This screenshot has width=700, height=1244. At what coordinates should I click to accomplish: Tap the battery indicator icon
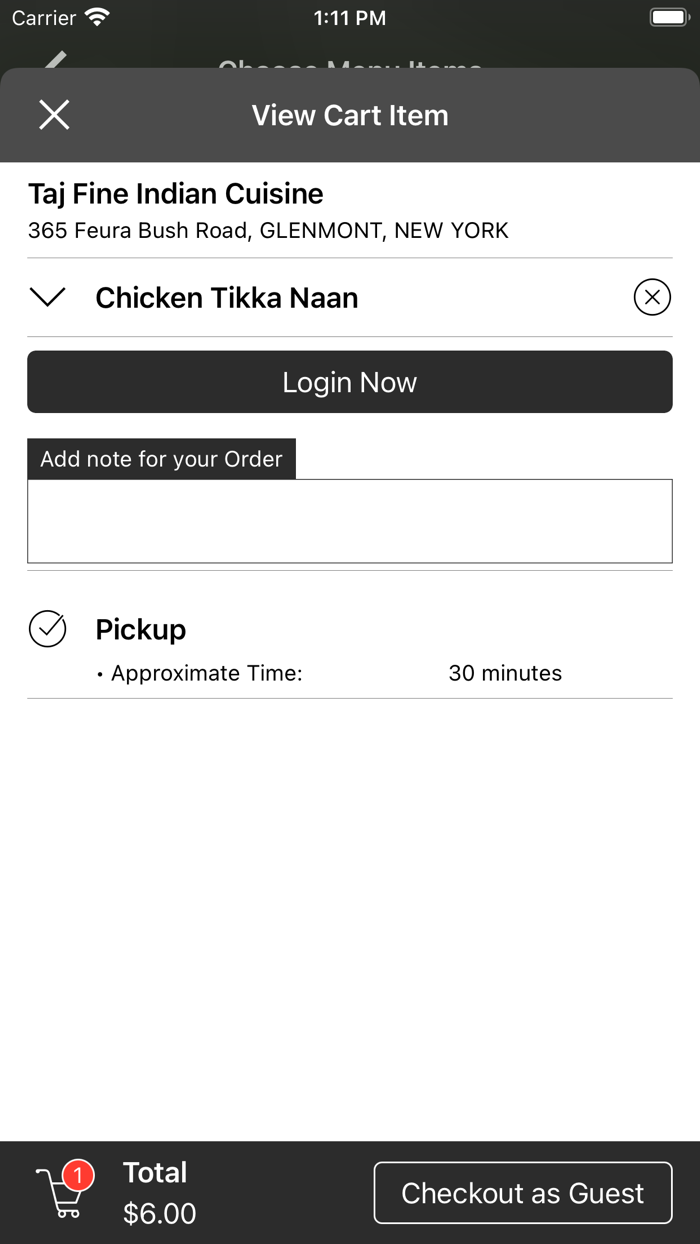tap(667, 17)
